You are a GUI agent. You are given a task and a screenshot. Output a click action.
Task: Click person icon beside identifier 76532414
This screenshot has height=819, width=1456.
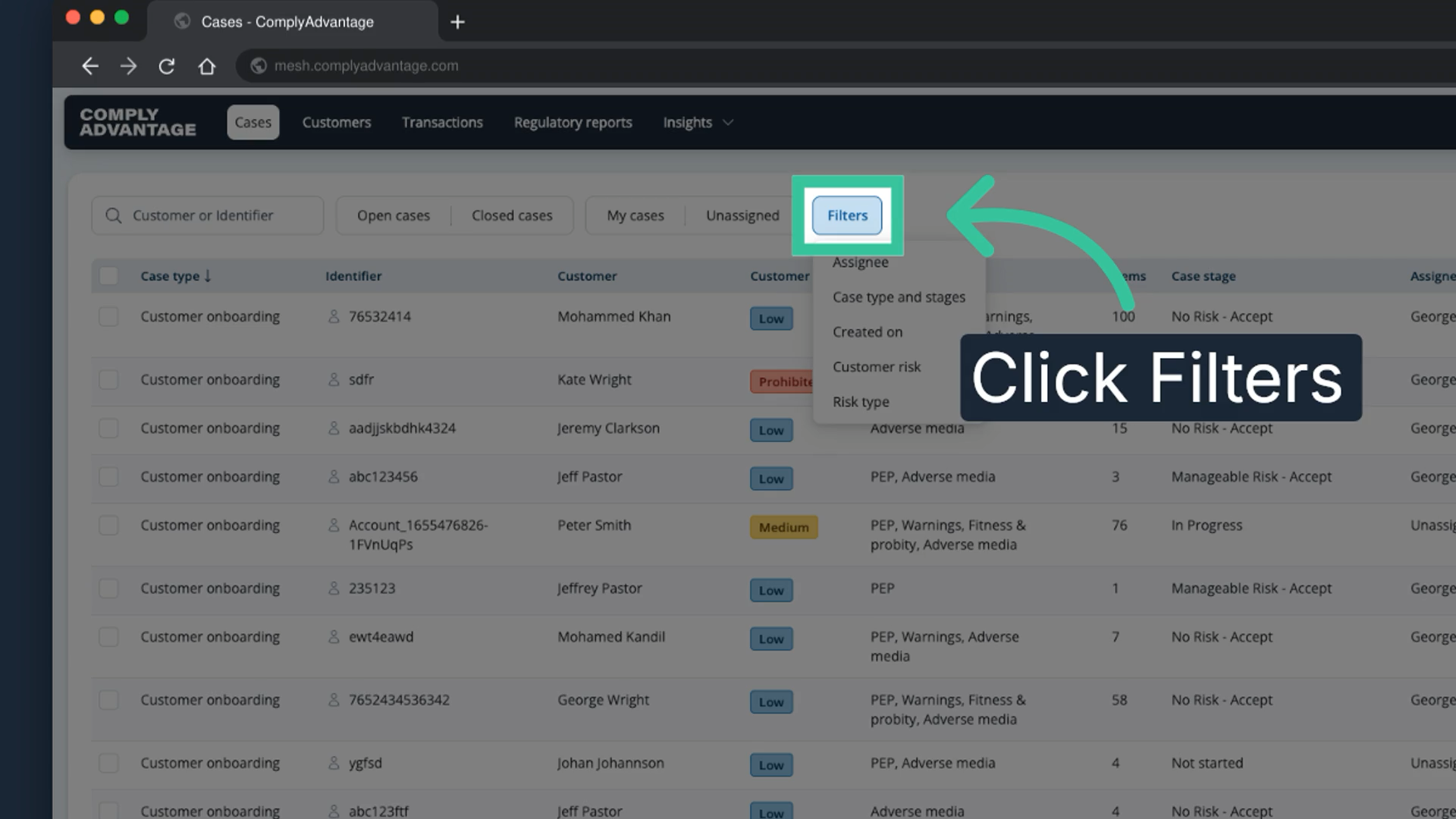tap(334, 316)
